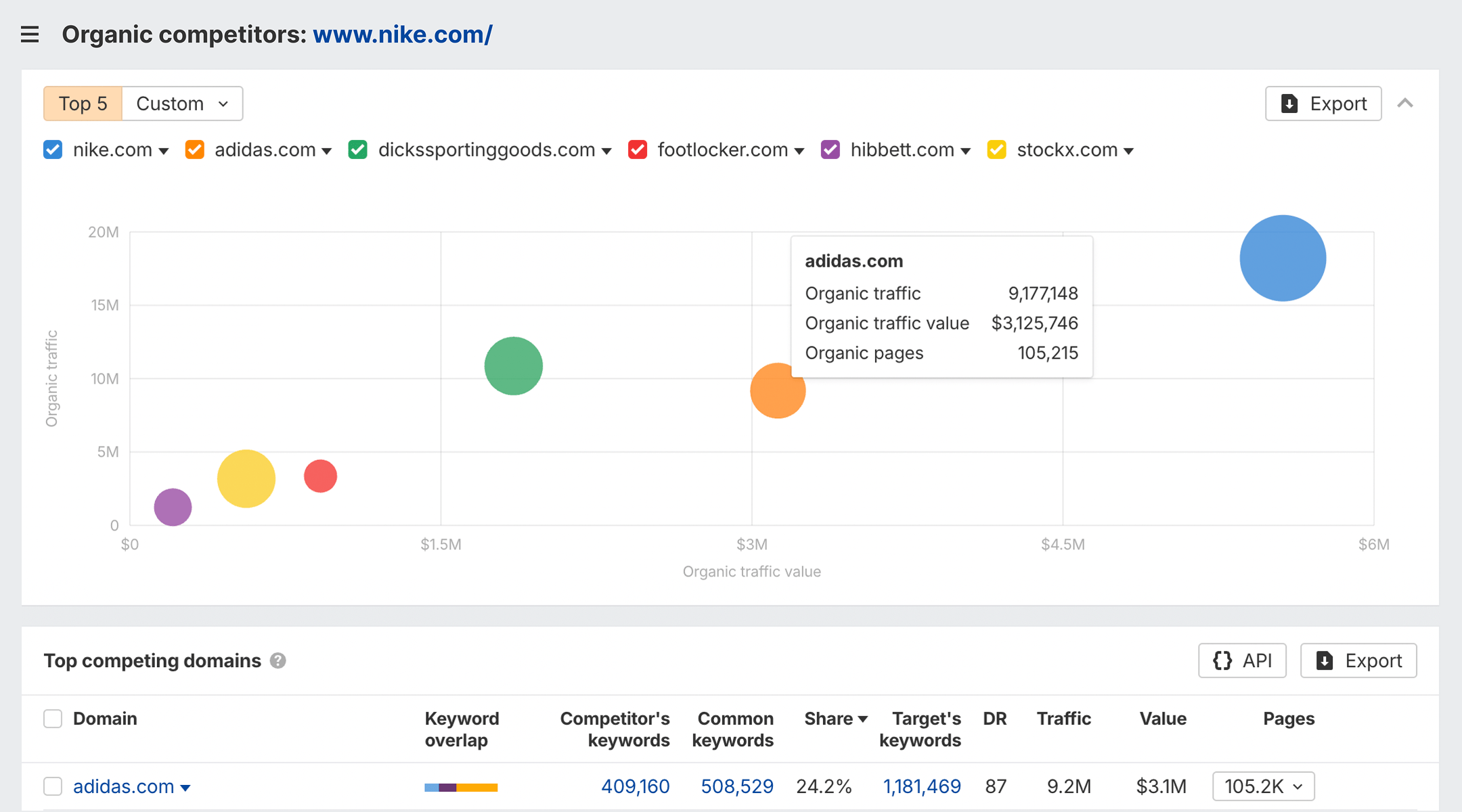Click the blue nike.com bubble
The width and height of the screenshot is (1462, 812).
pos(1283,258)
